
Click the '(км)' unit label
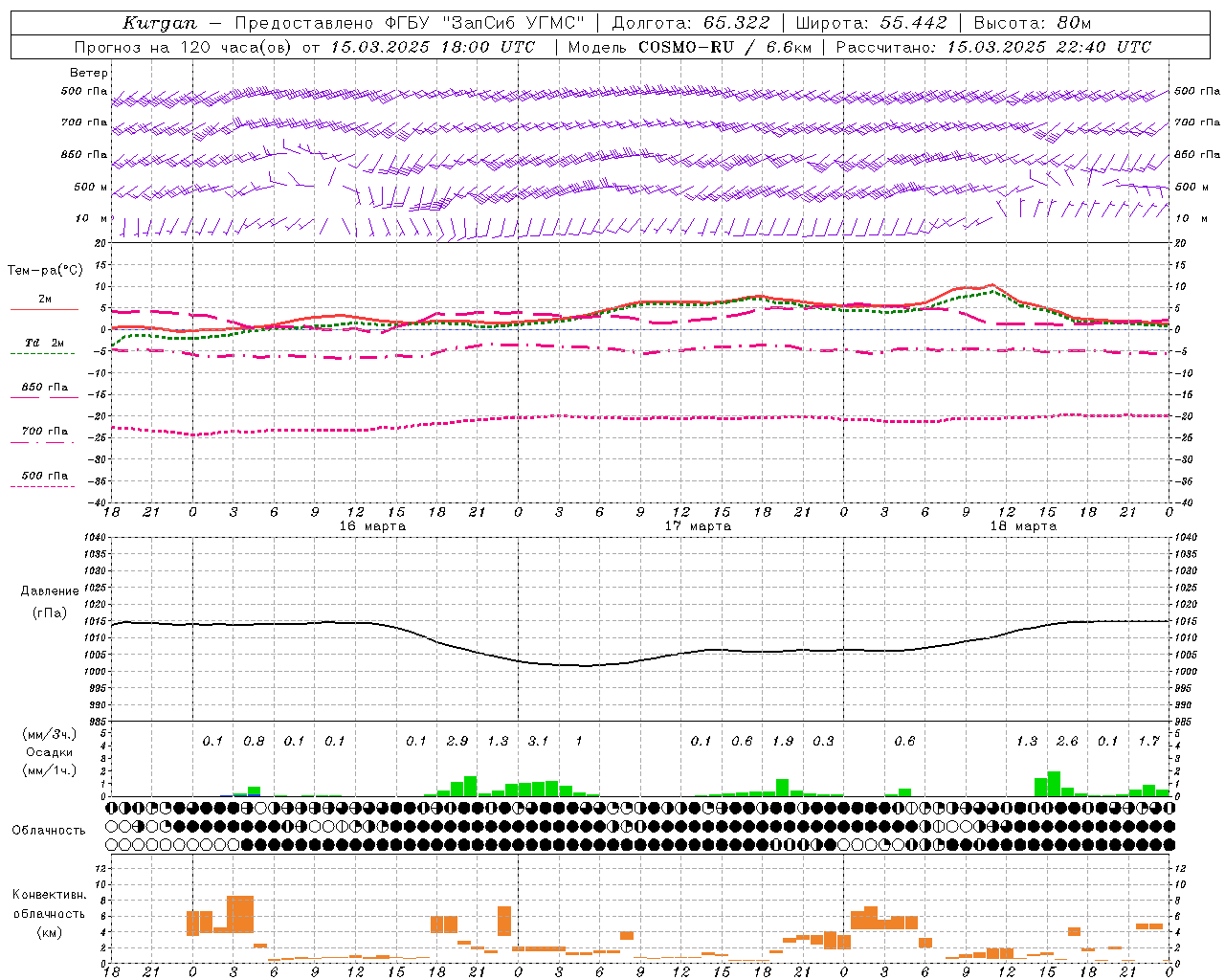(x=49, y=932)
